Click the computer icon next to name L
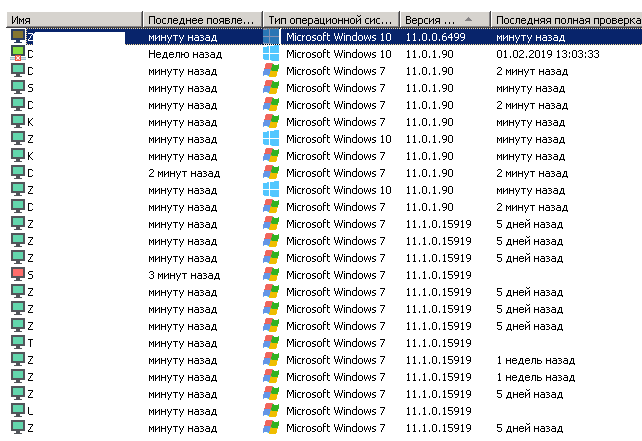The height and width of the screenshot is (441, 642). click(18, 410)
